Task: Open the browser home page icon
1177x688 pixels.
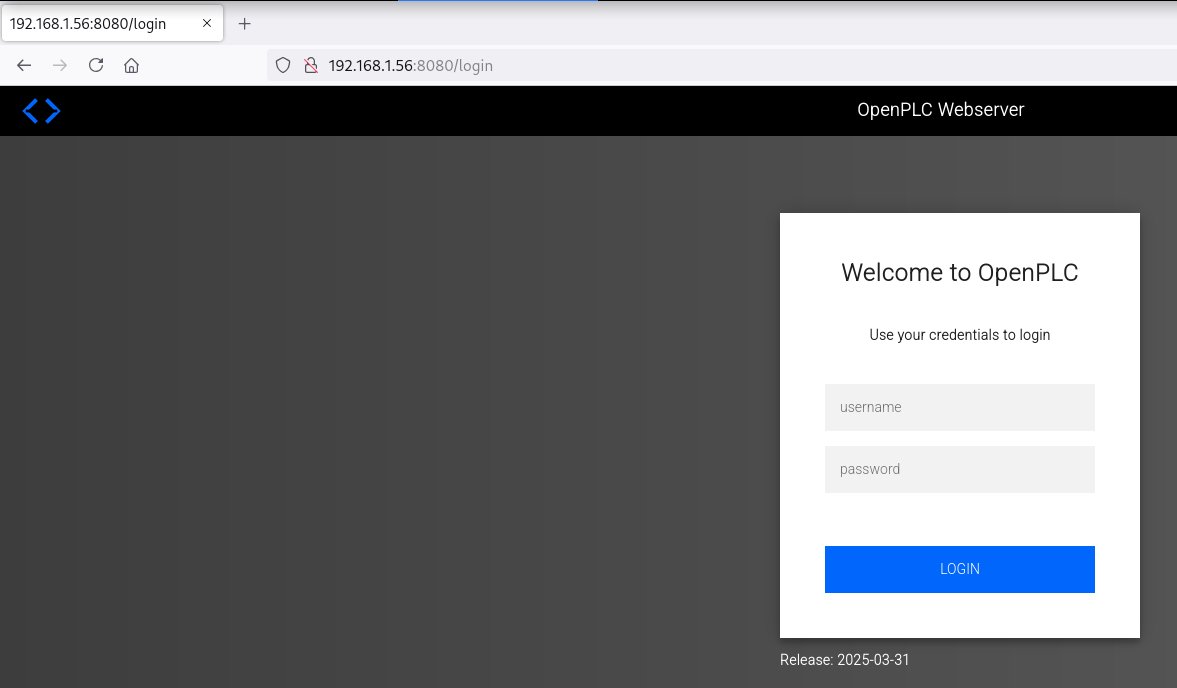Action: click(131, 66)
